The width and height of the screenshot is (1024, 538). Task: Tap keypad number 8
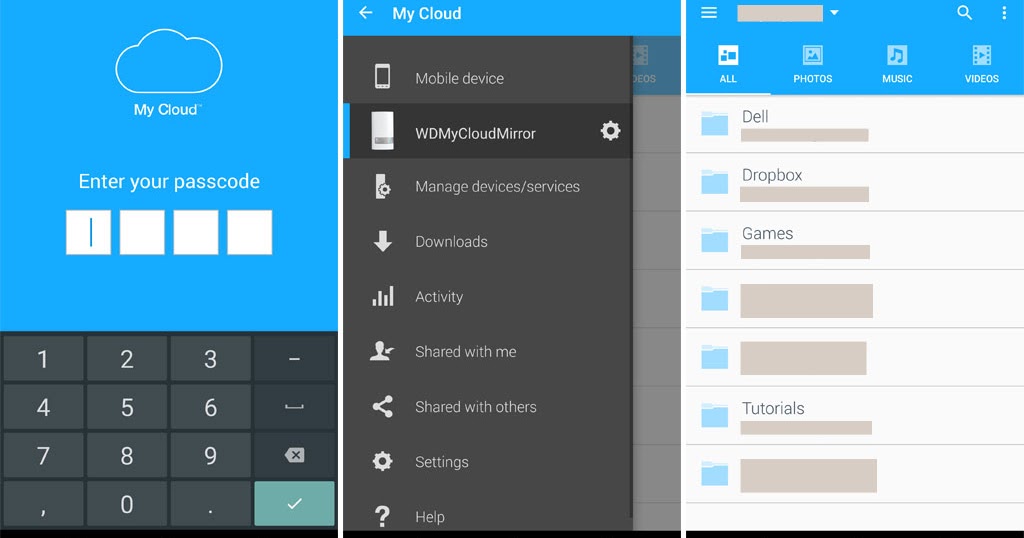tap(127, 455)
